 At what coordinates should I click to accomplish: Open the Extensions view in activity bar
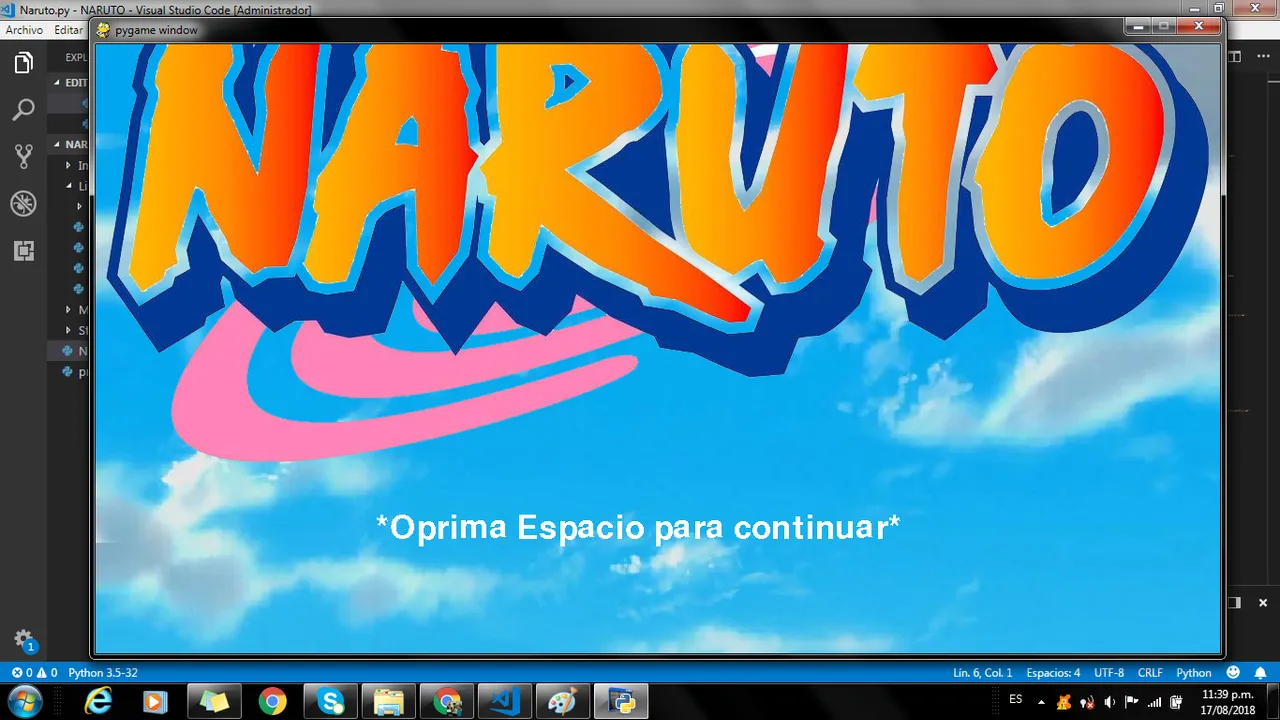[x=23, y=250]
